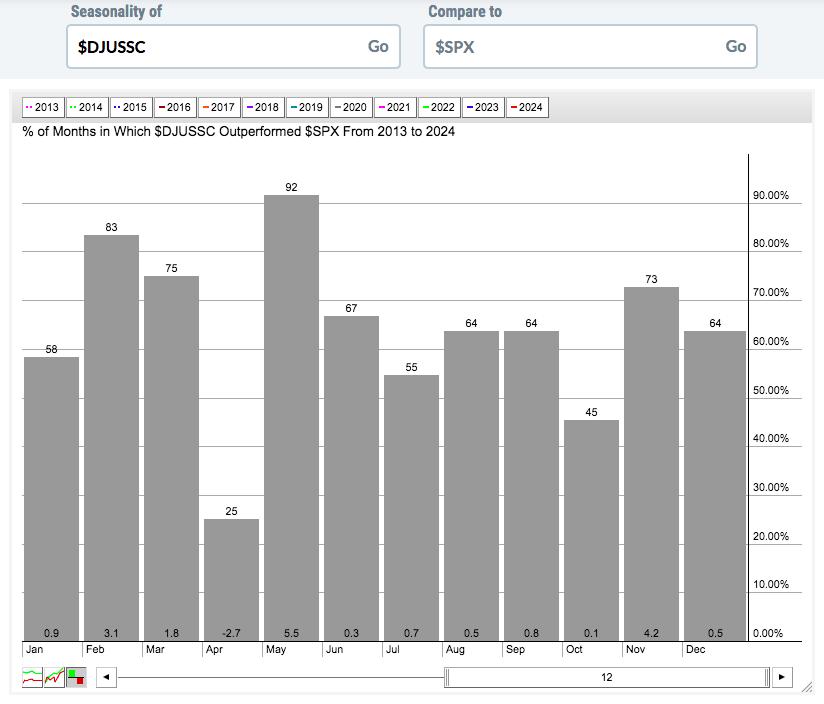This screenshot has width=824, height=704.
Task: Toggle the 2016 year legend
Action: (175, 107)
